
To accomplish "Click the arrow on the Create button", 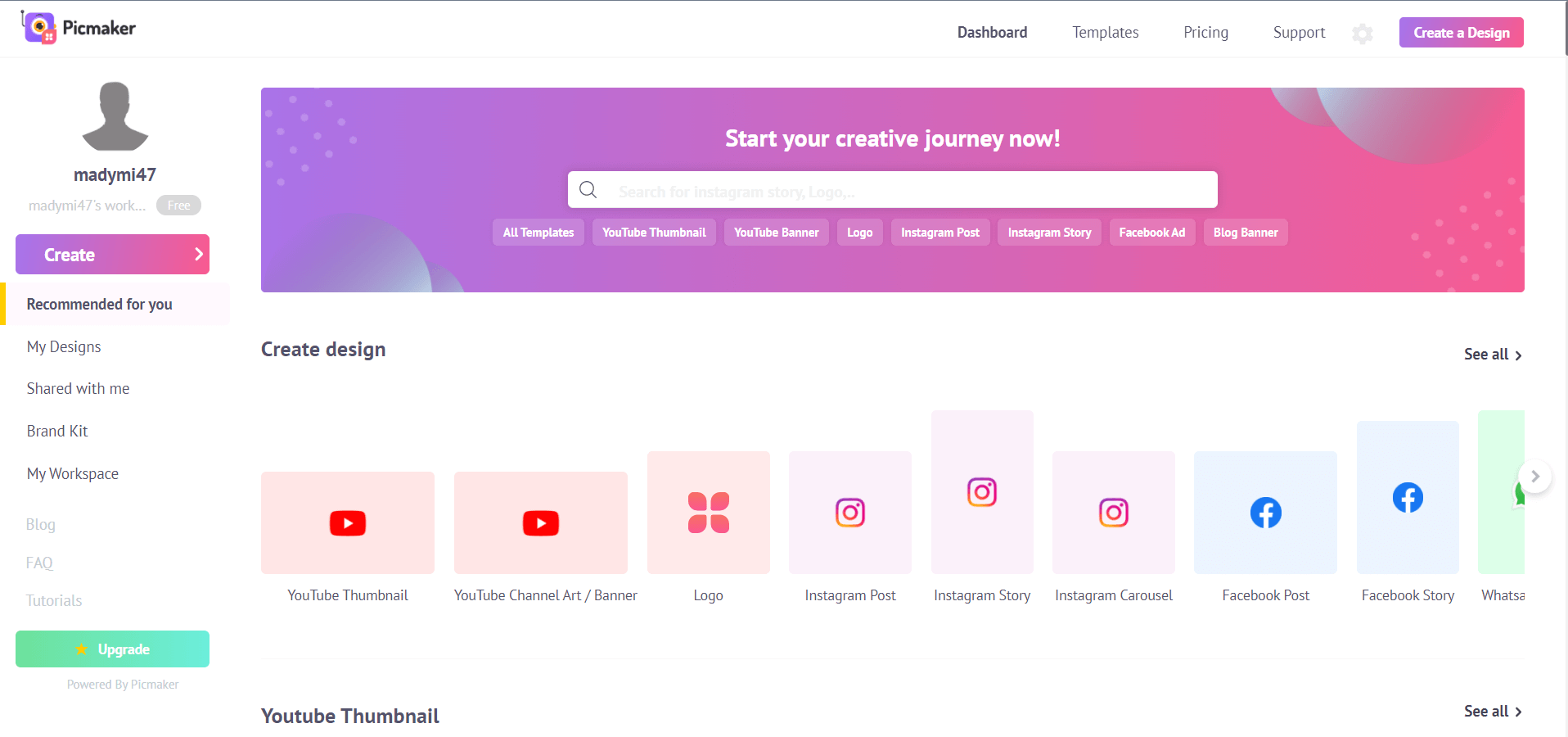I will click(198, 254).
